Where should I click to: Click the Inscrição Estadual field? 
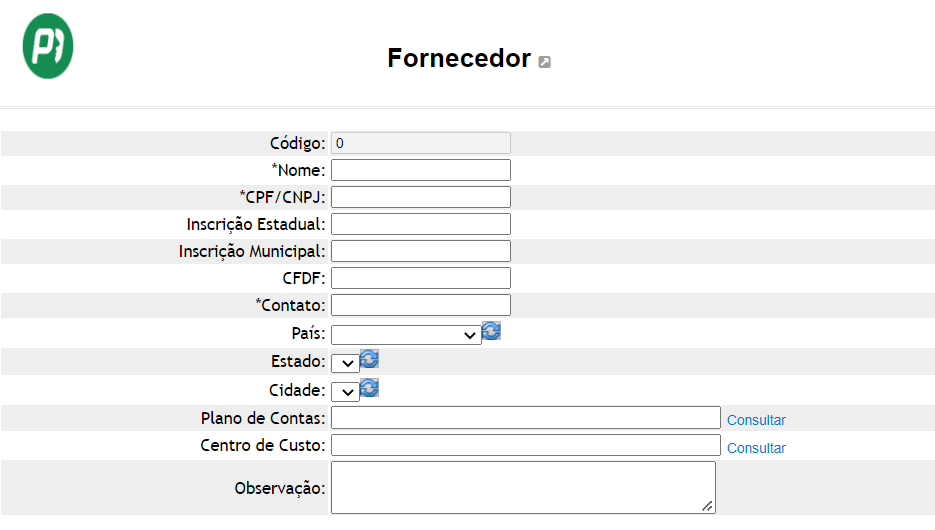pos(421,224)
